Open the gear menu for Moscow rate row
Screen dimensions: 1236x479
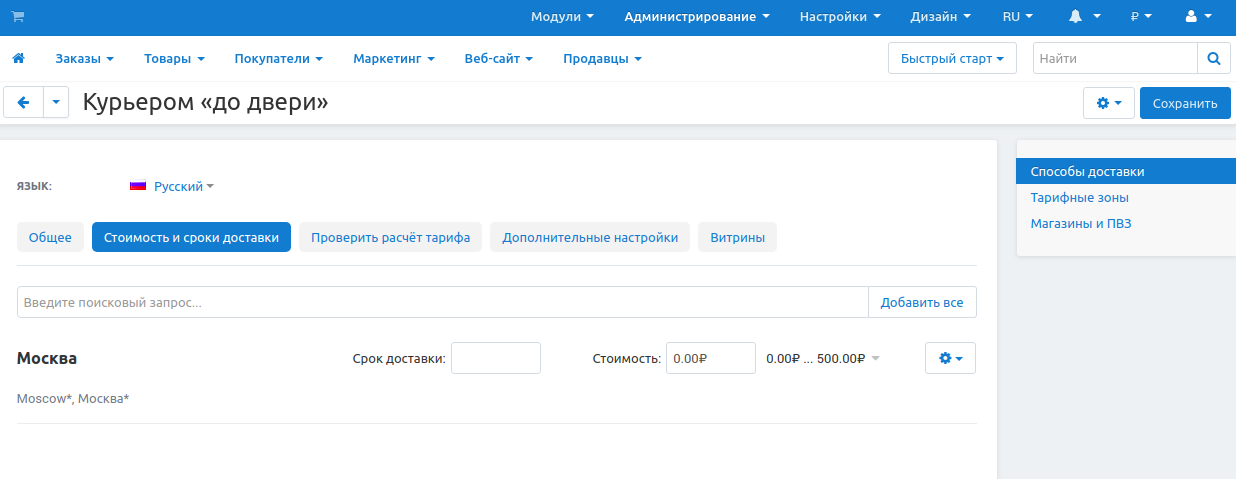point(950,358)
